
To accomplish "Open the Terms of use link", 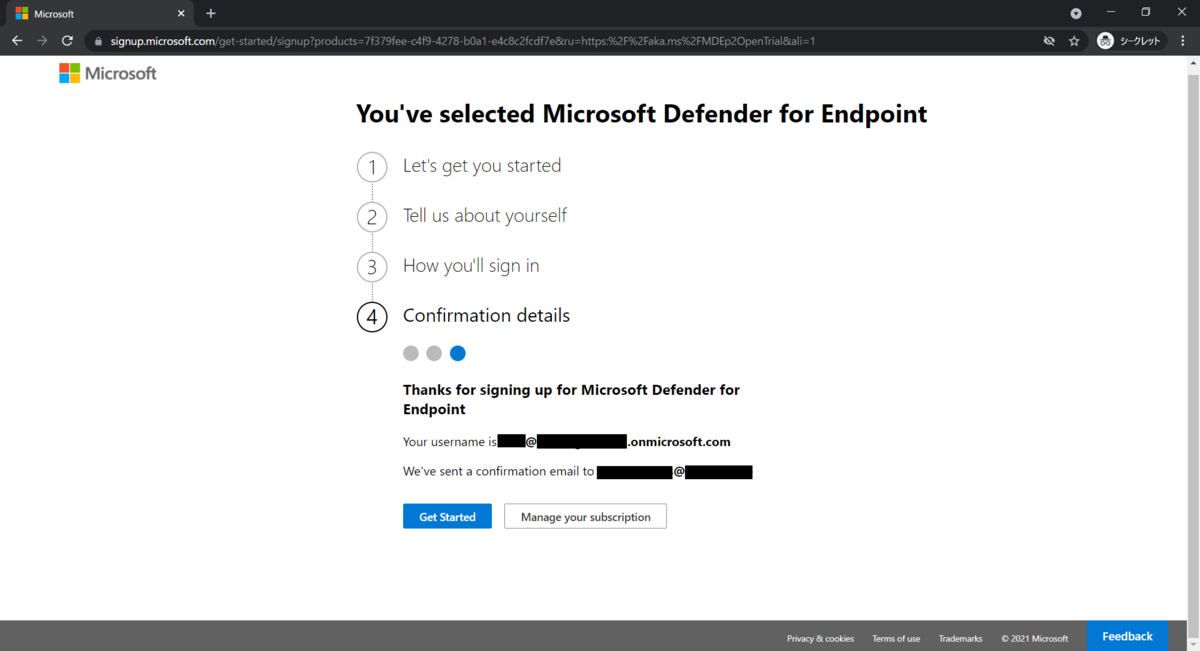I will click(896, 638).
